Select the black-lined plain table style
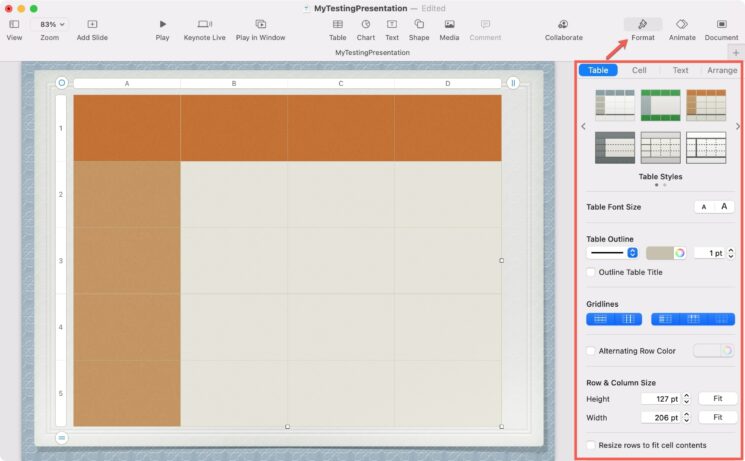The width and height of the screenshot is (745, 461). [x=706, y=148]
